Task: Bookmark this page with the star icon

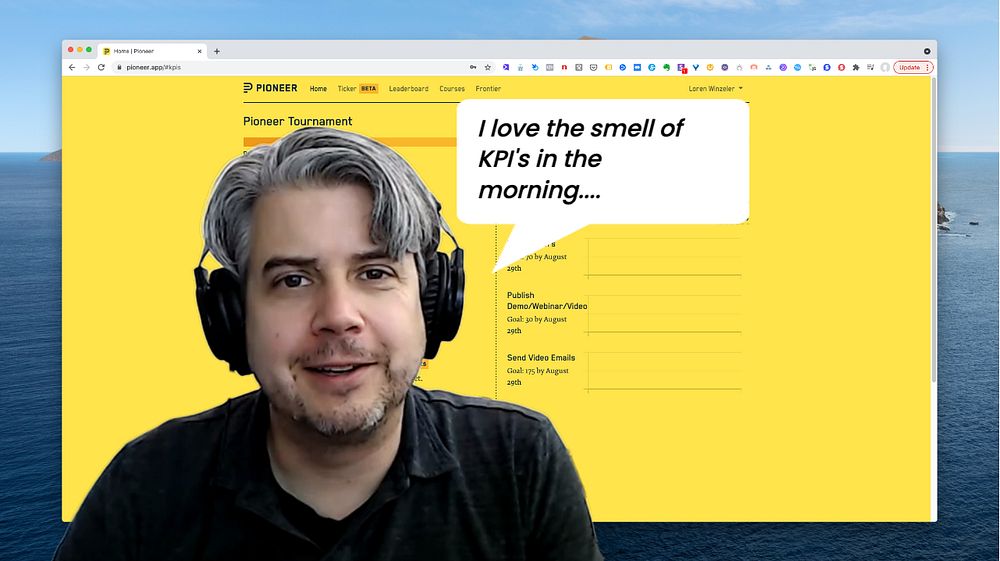Action: coord(488,67)
